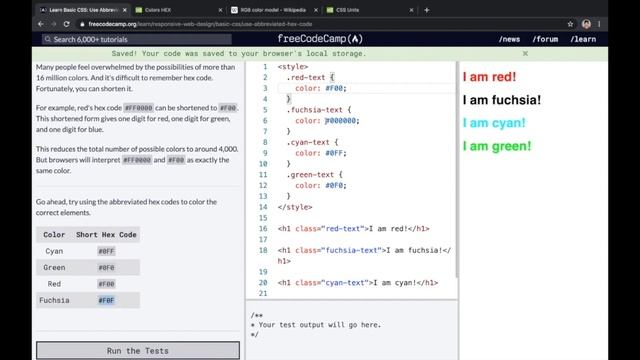Click #000000 value on editor line 6
Image resolution: width=640 pixels, height=360 pixels.
340,121
